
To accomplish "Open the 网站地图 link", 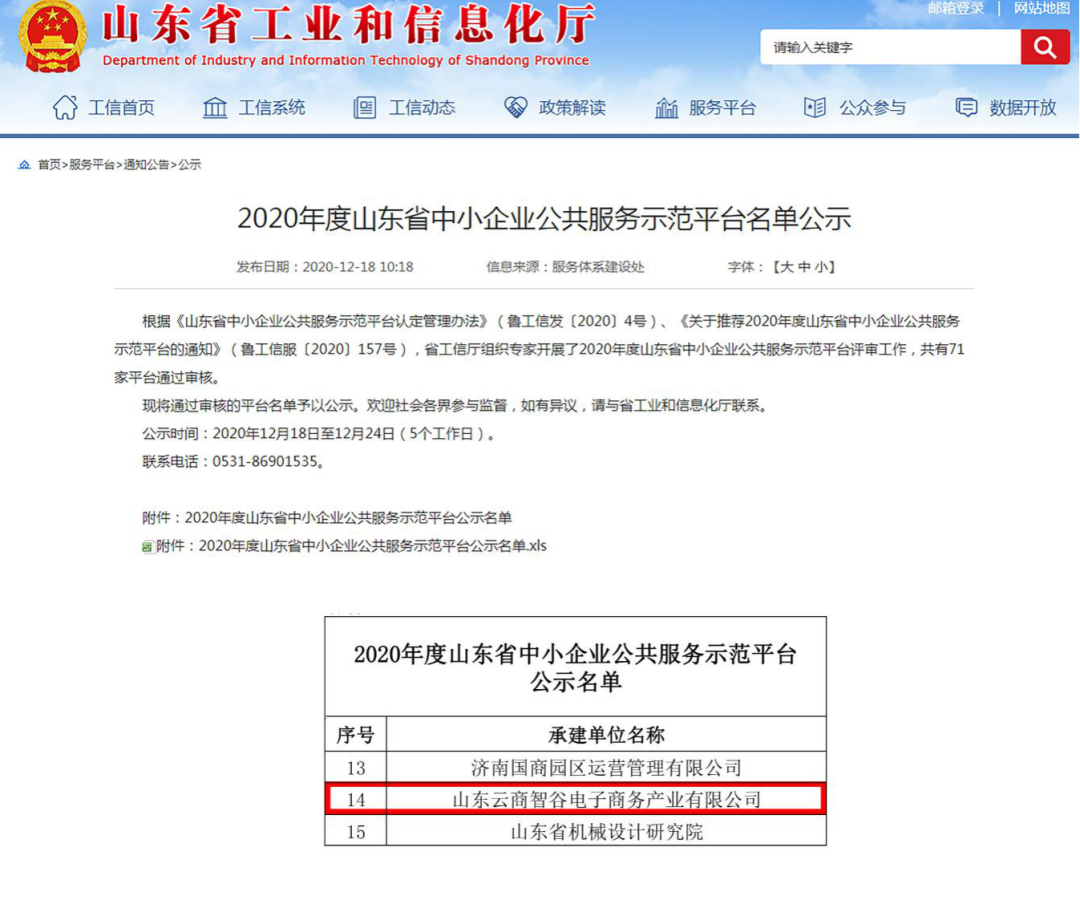I will (x=1041, y=8).
